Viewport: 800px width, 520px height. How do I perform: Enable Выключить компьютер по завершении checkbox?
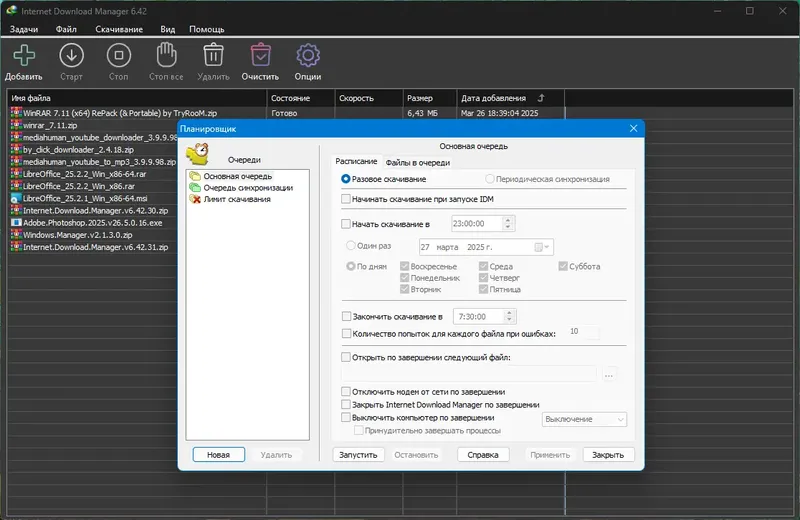(x=346, y=417)
